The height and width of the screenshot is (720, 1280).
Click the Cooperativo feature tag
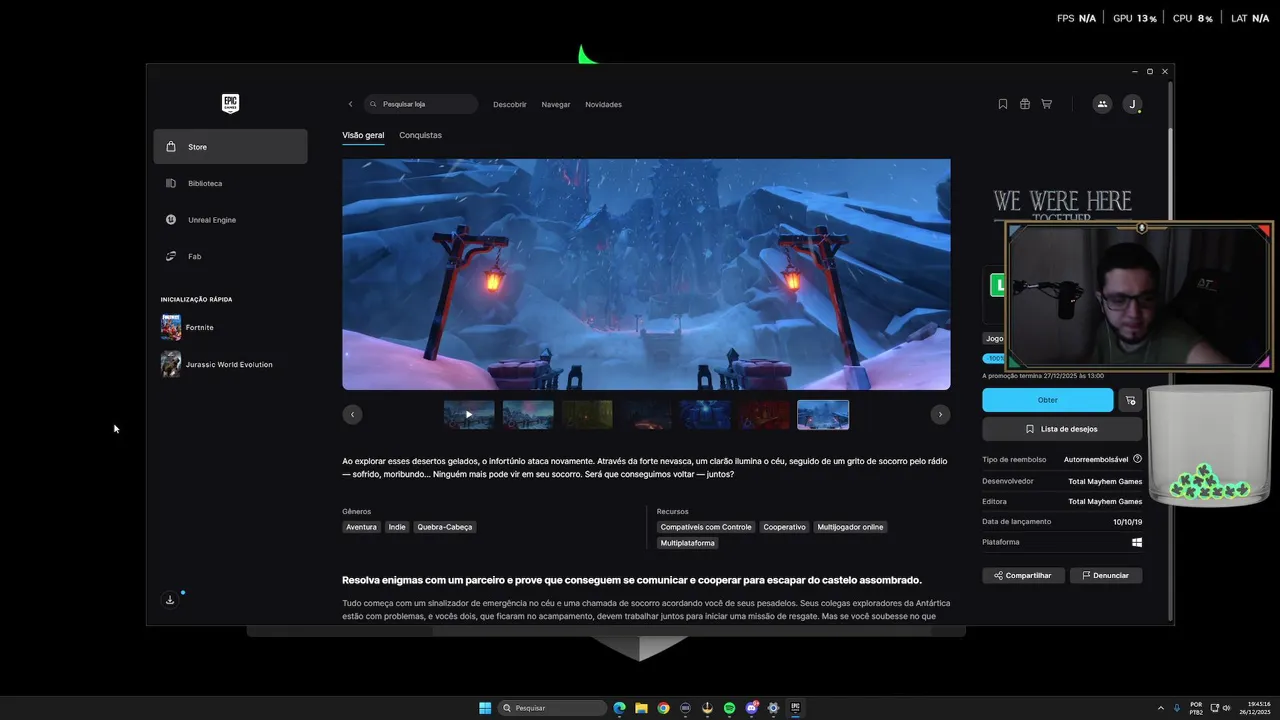pos(784,527)
